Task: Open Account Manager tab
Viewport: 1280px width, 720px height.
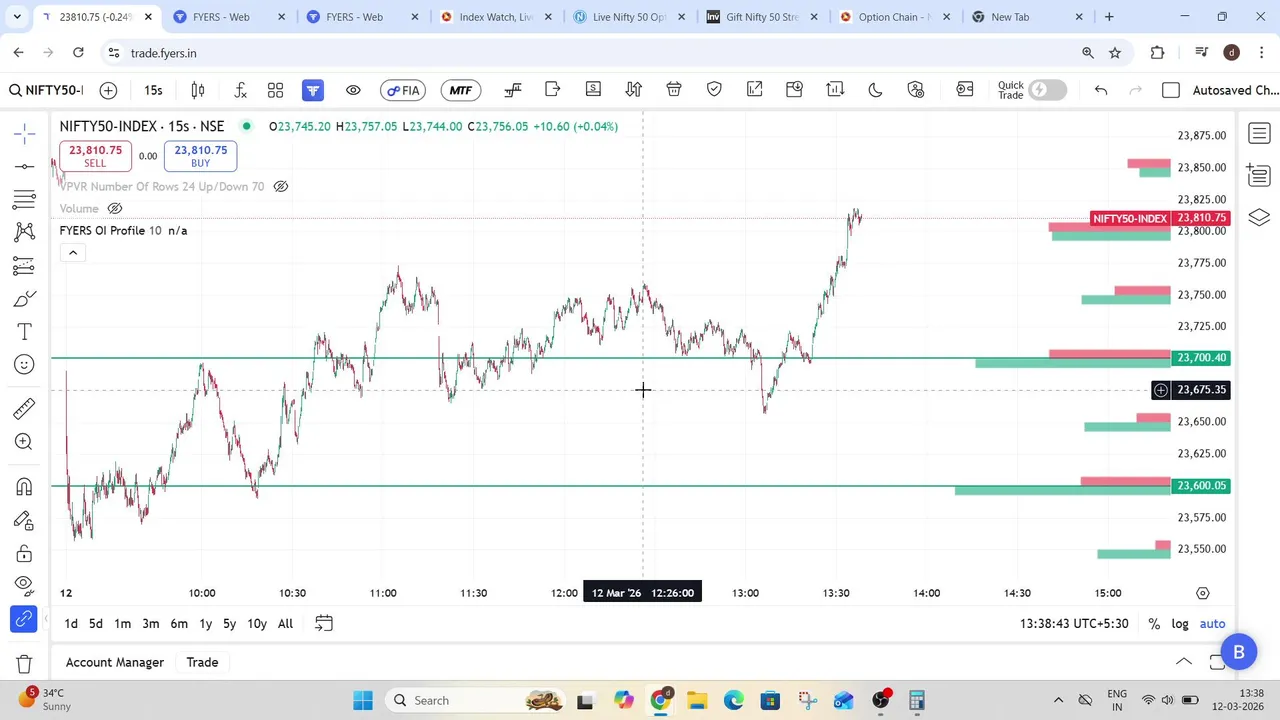Action: coord(115,662)
